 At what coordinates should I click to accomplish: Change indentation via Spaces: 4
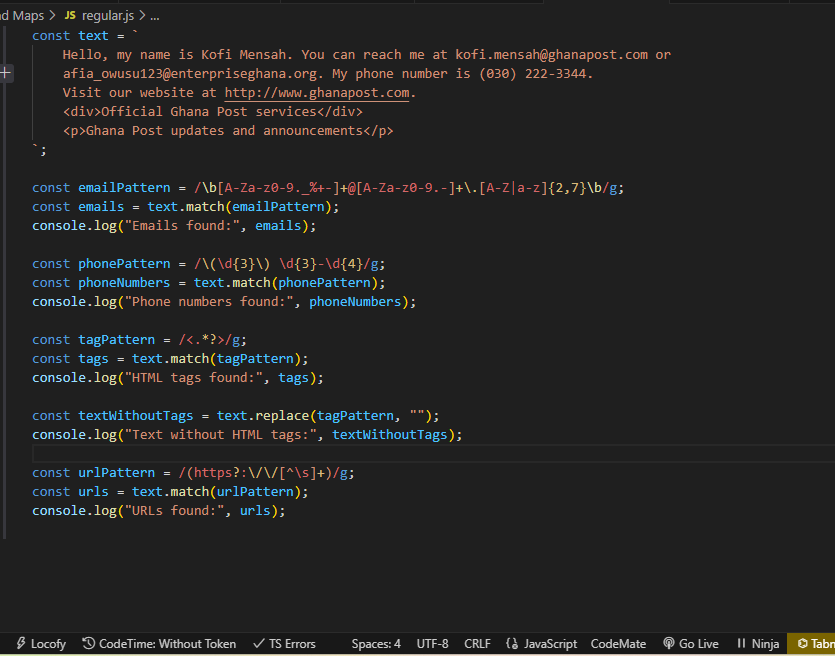[376, 644]
